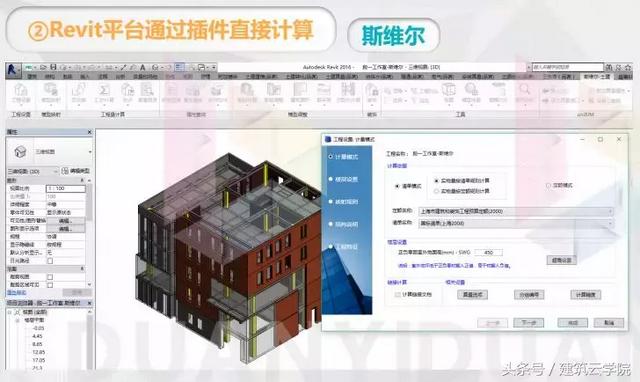Click the SWG value field showing 450
This screenshot has width=640, height=382.
(488, 253)
